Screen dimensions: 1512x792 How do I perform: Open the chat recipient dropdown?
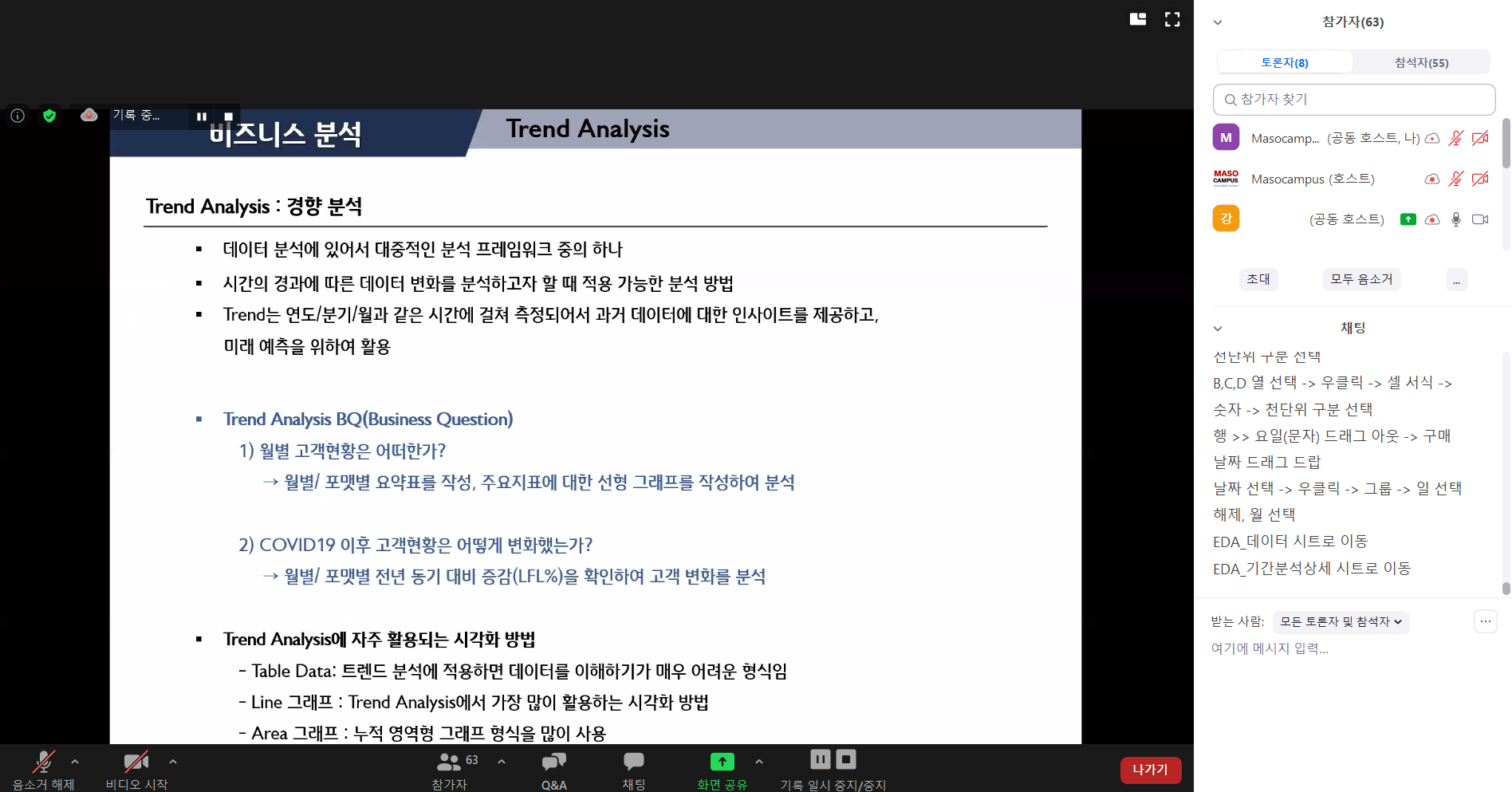pyautogui.click(x=1341, y=622)
